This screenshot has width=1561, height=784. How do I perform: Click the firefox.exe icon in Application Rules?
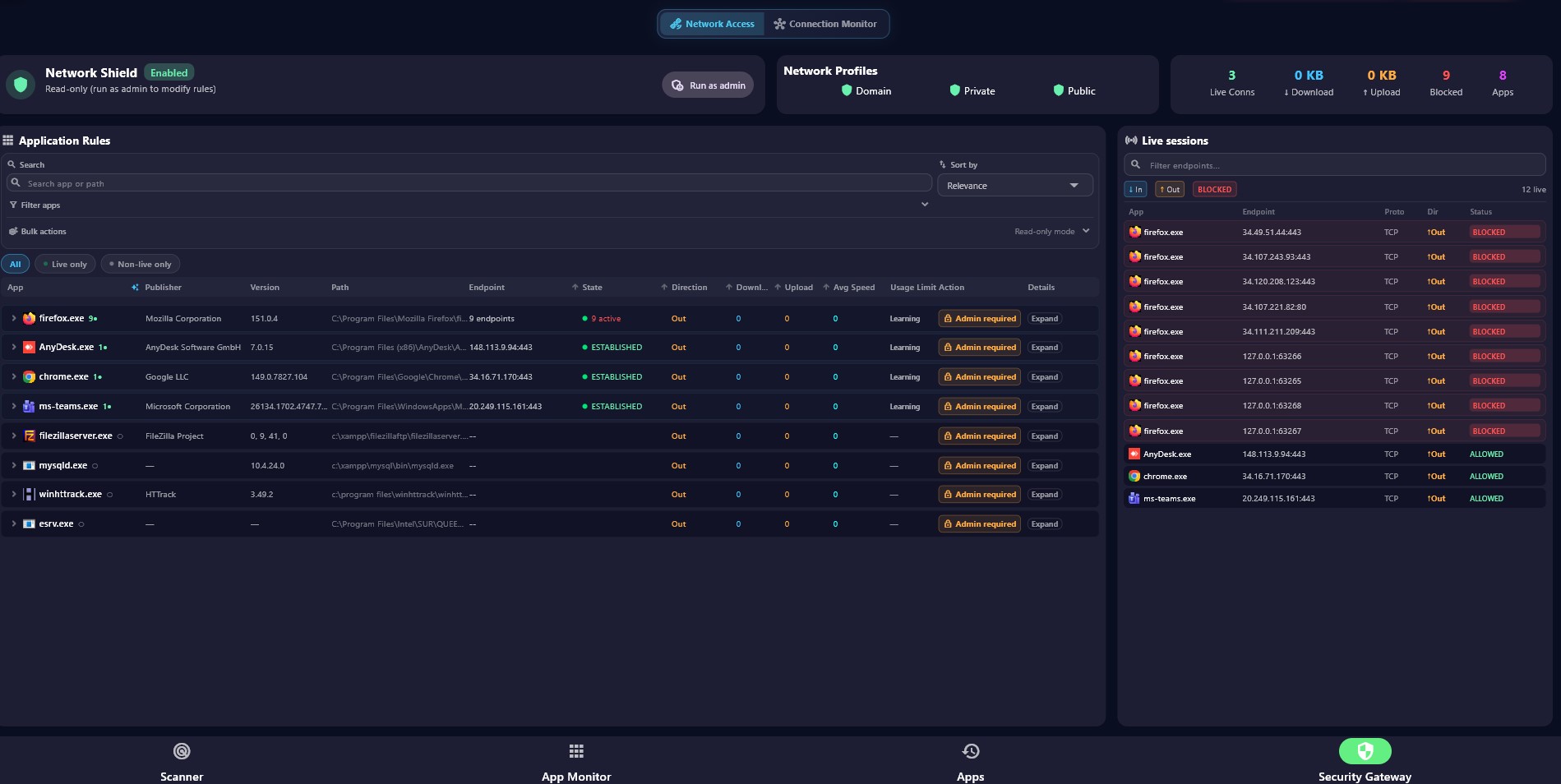pos(29,318)
